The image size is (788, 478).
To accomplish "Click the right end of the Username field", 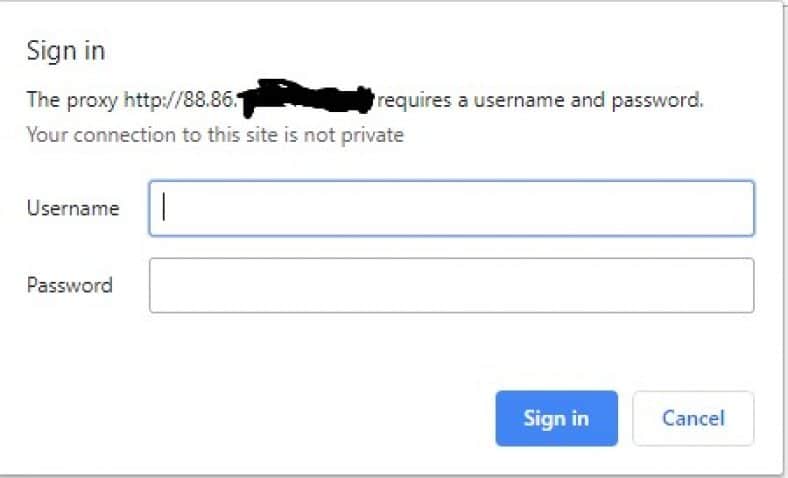I will (x=739, y=208).
